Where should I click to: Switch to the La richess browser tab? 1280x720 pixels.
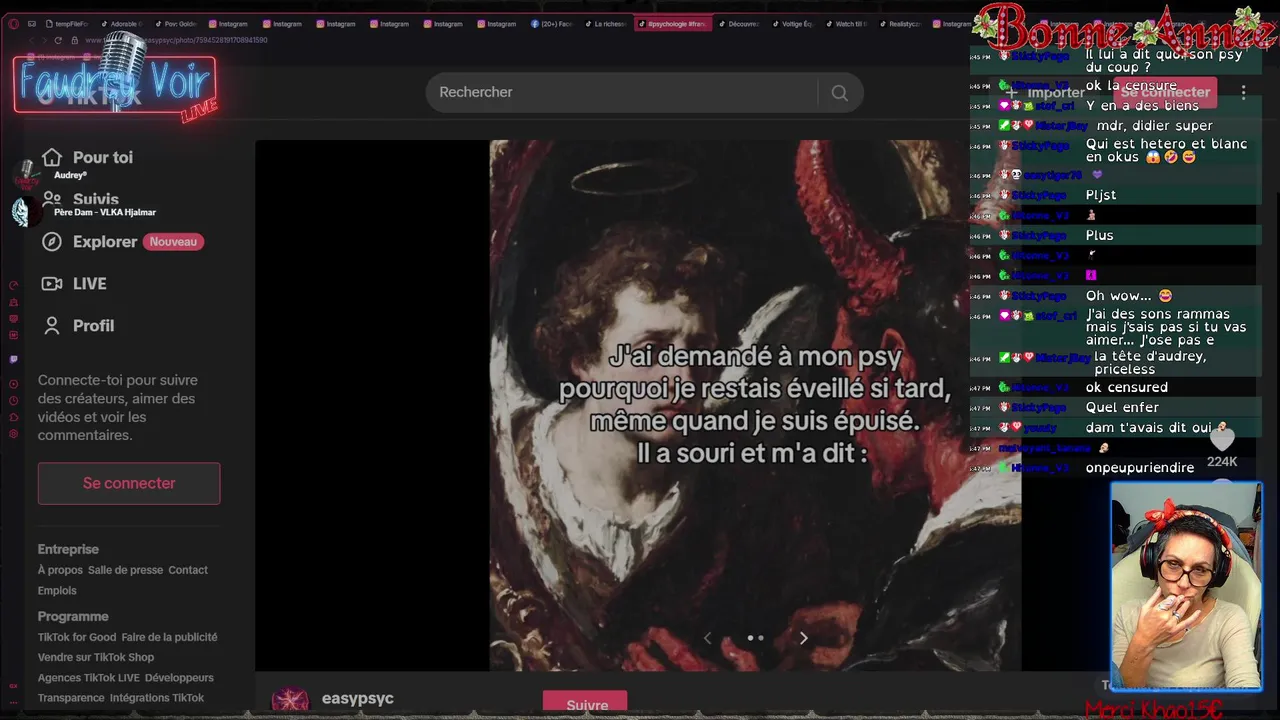click(604, 24)
